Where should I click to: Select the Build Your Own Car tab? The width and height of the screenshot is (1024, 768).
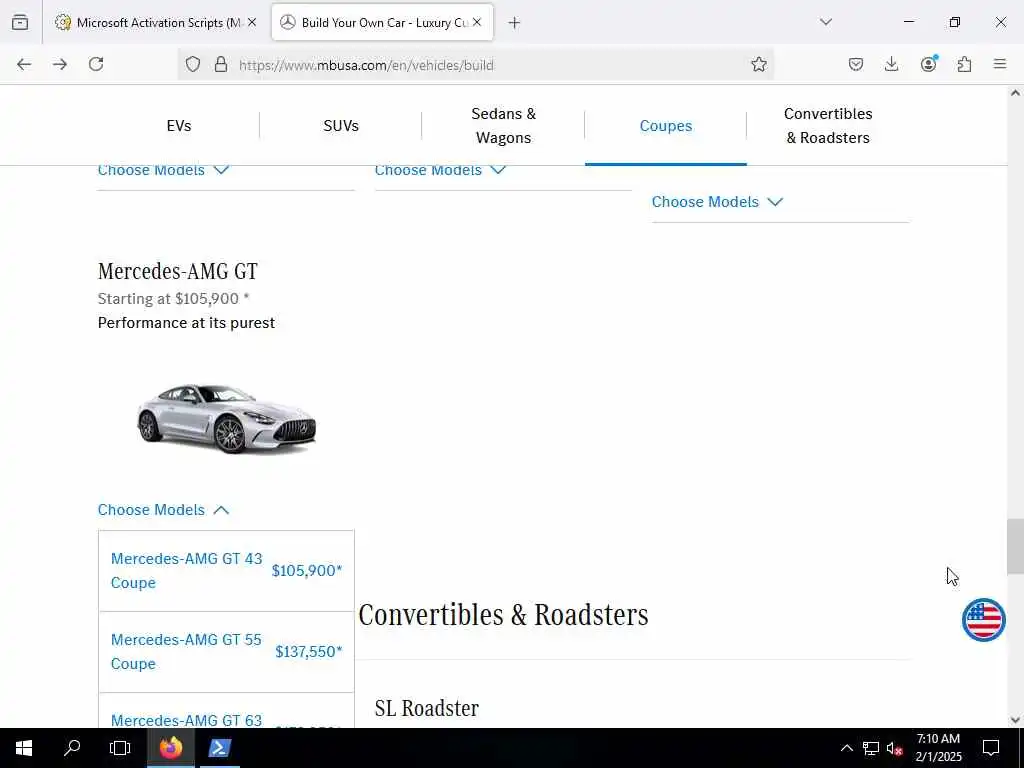click(x=383, y=22)
